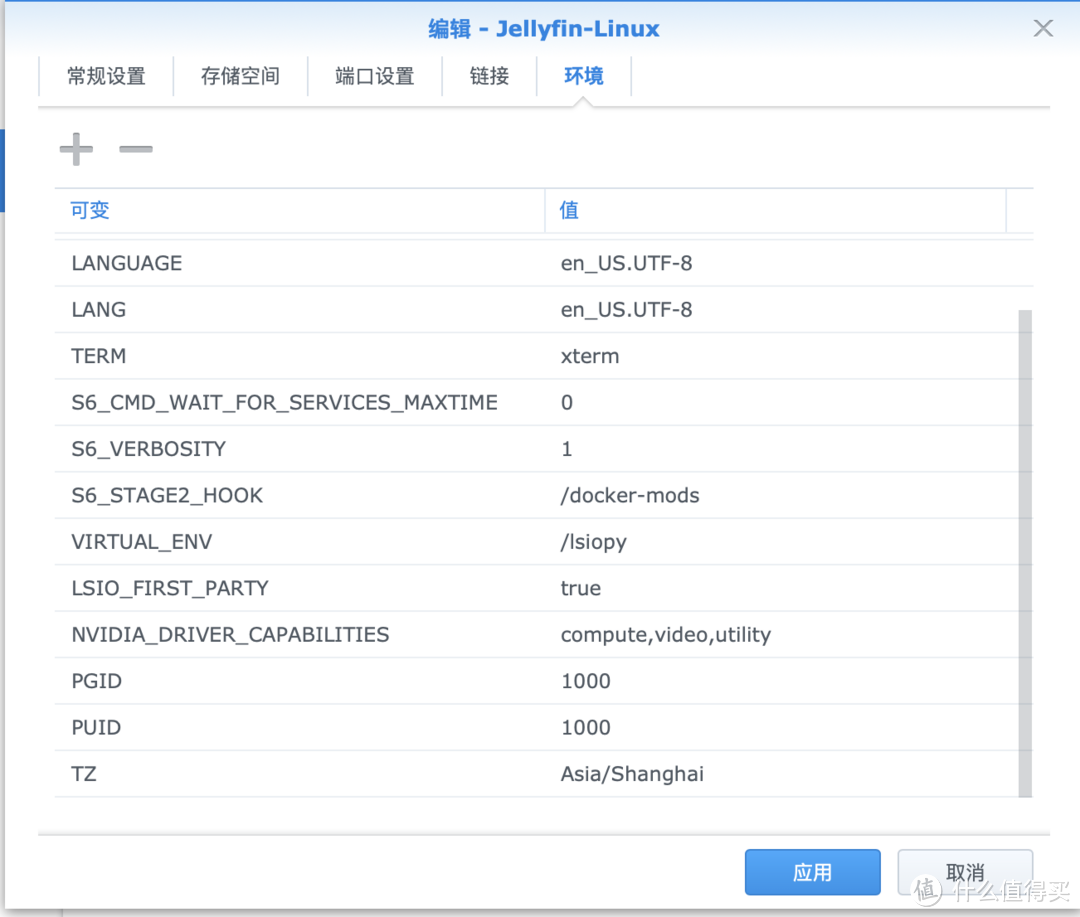Select the PUID variable row

coord(300,727)
